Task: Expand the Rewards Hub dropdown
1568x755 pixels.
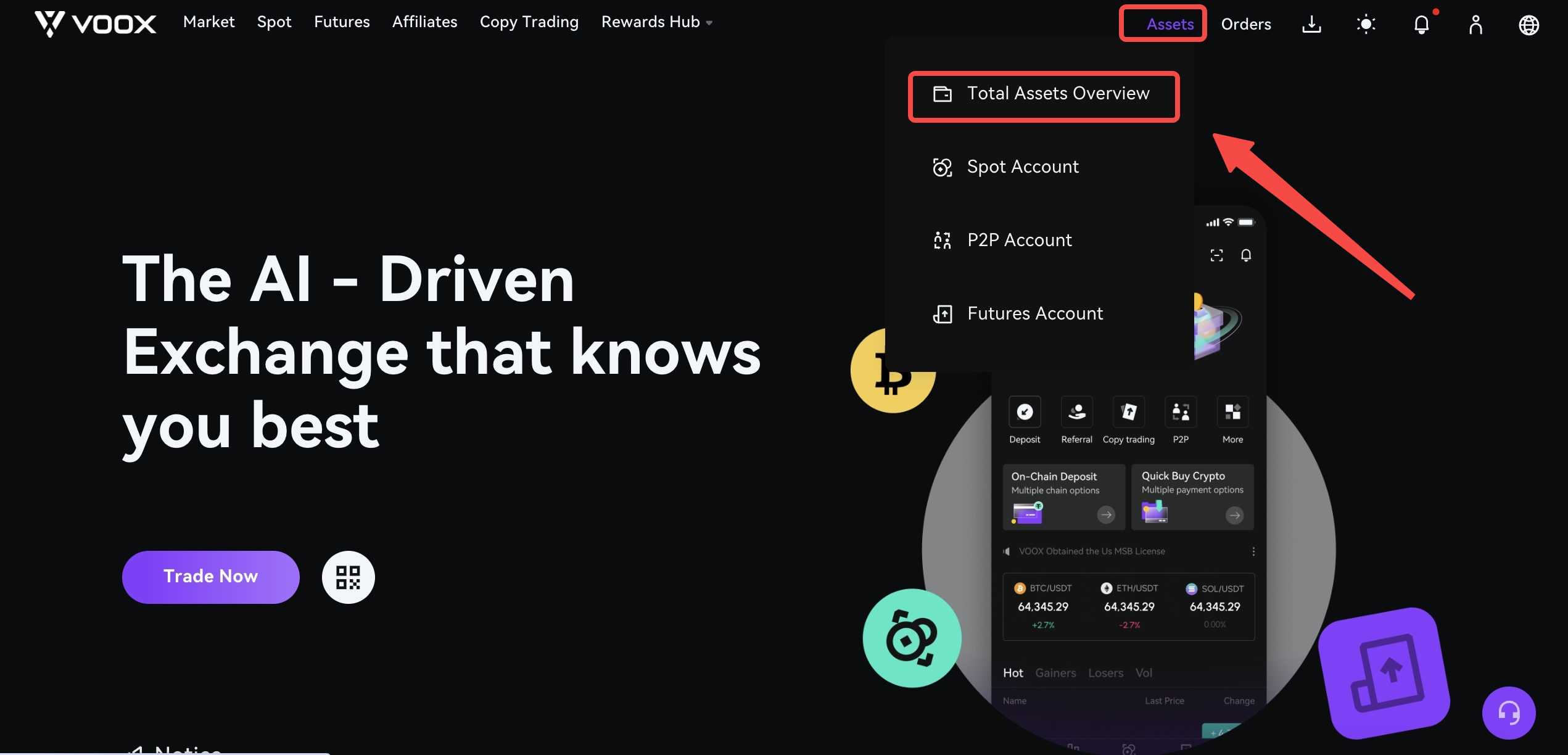Action: [657, 22]
